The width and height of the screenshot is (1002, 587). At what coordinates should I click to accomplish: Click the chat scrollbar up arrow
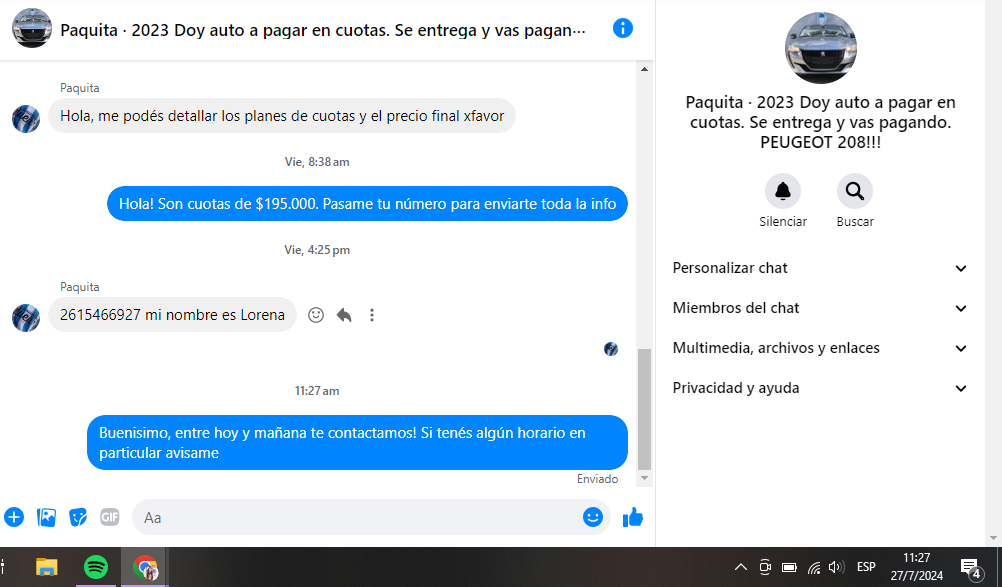click(645, 69)
